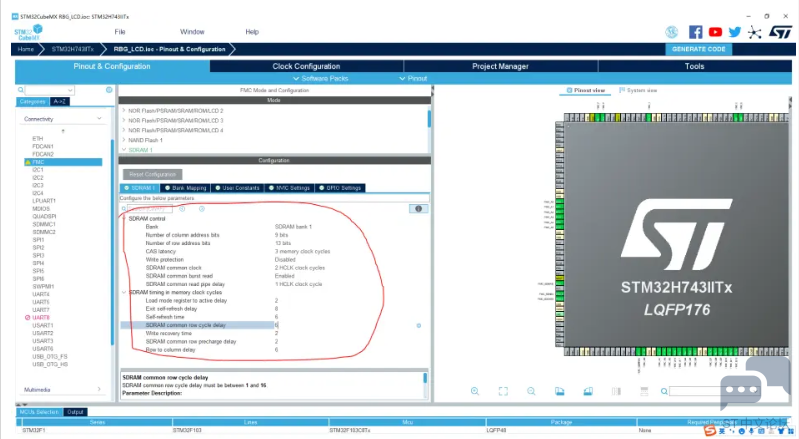This screenshot has height=439, width=799.
Task: Click the ST logo in header
Action: tap(780, 32)
